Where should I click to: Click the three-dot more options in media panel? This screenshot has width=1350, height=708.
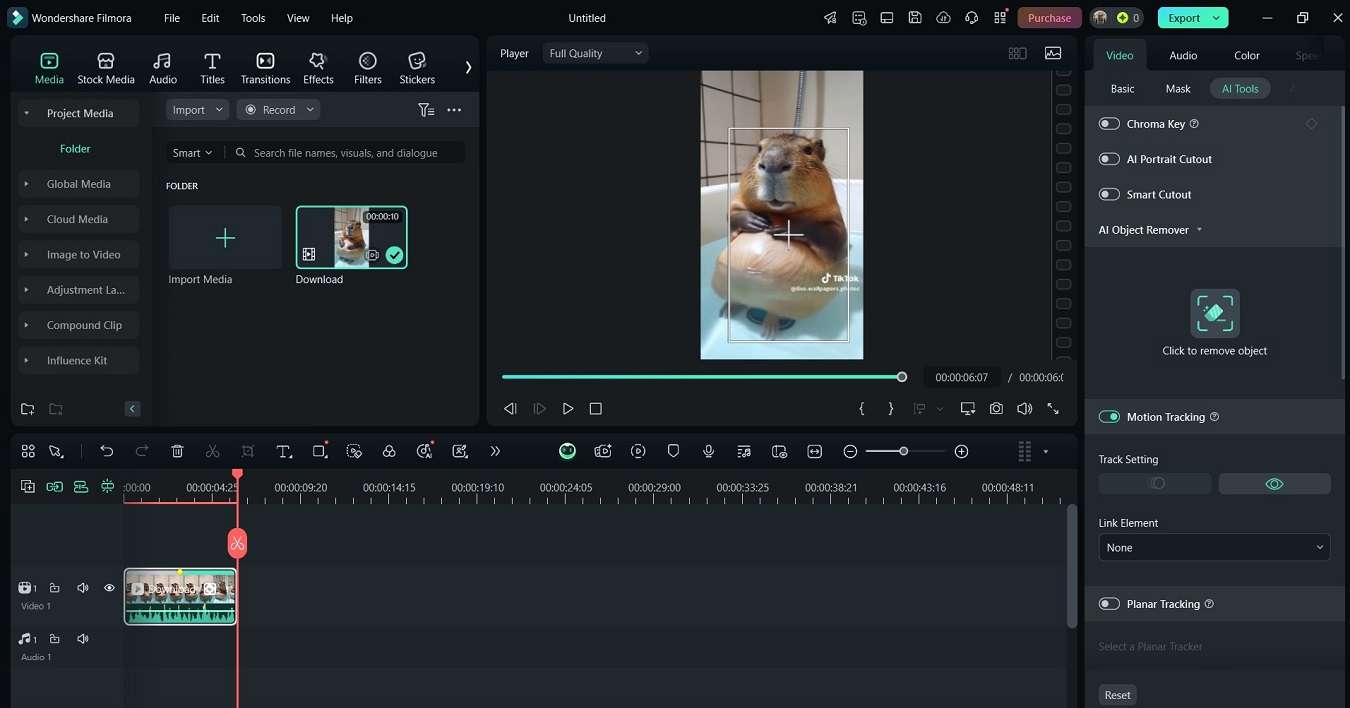click(x=454, y=110)
